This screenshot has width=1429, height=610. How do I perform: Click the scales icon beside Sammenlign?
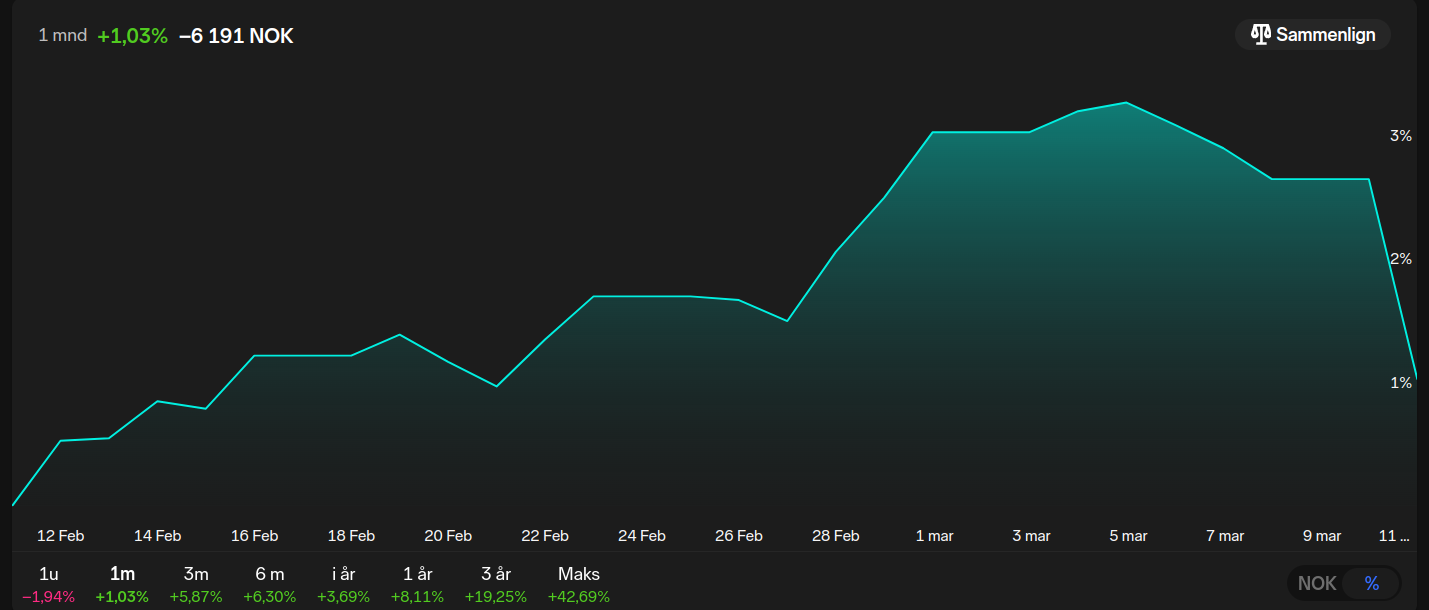coord(1260,35)
